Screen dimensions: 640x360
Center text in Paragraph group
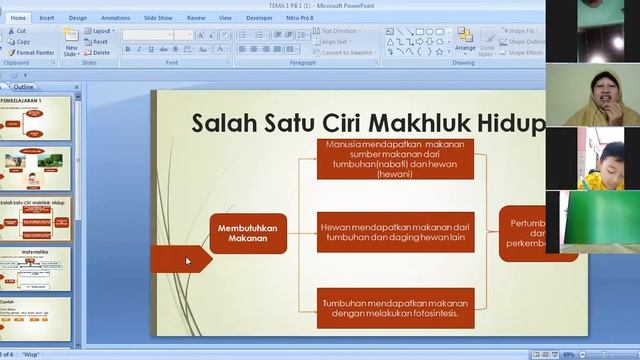pyautogui.click(x=254, y=49)
